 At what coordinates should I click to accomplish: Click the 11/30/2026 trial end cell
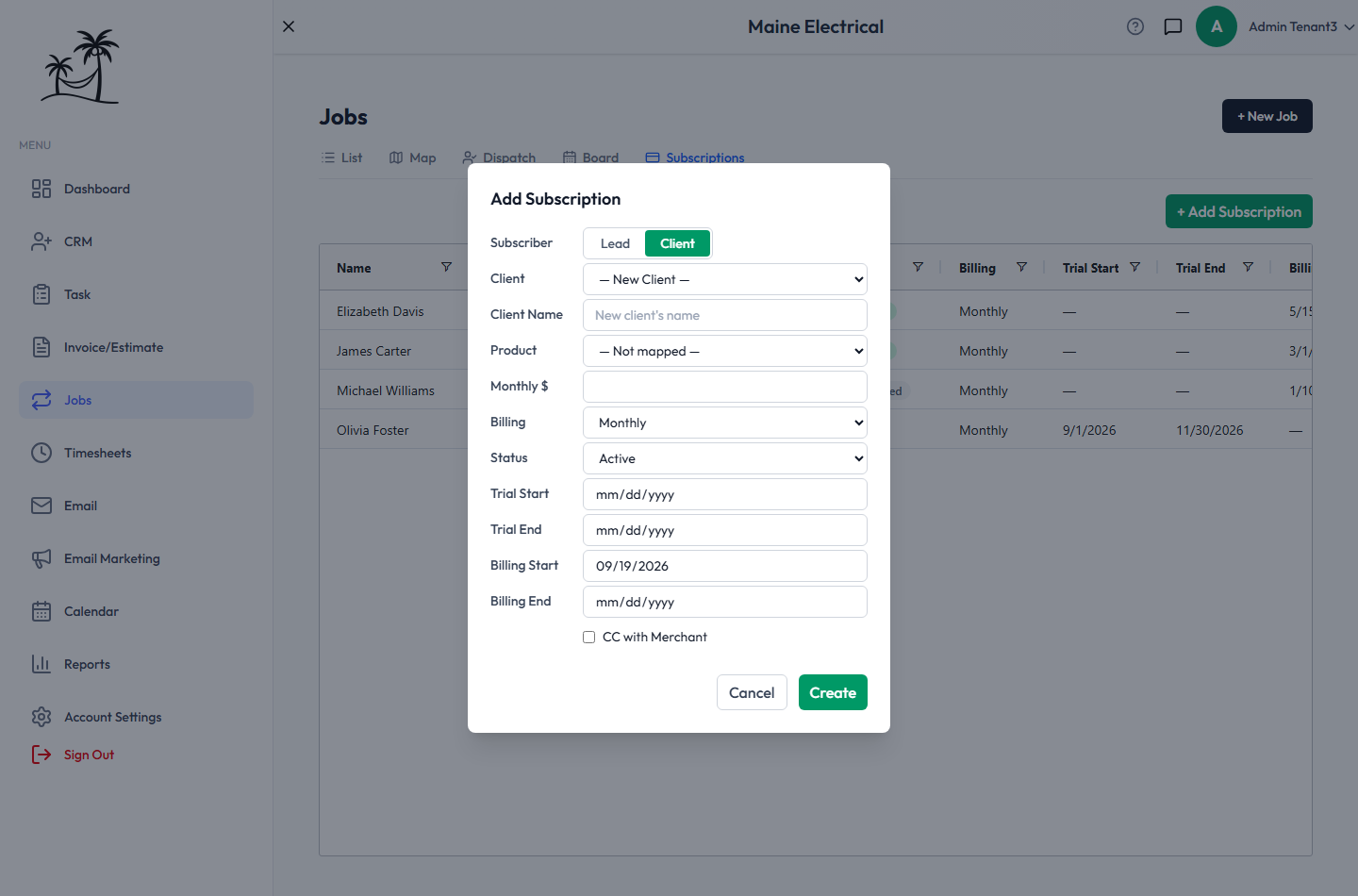(x=1209, y=430)
